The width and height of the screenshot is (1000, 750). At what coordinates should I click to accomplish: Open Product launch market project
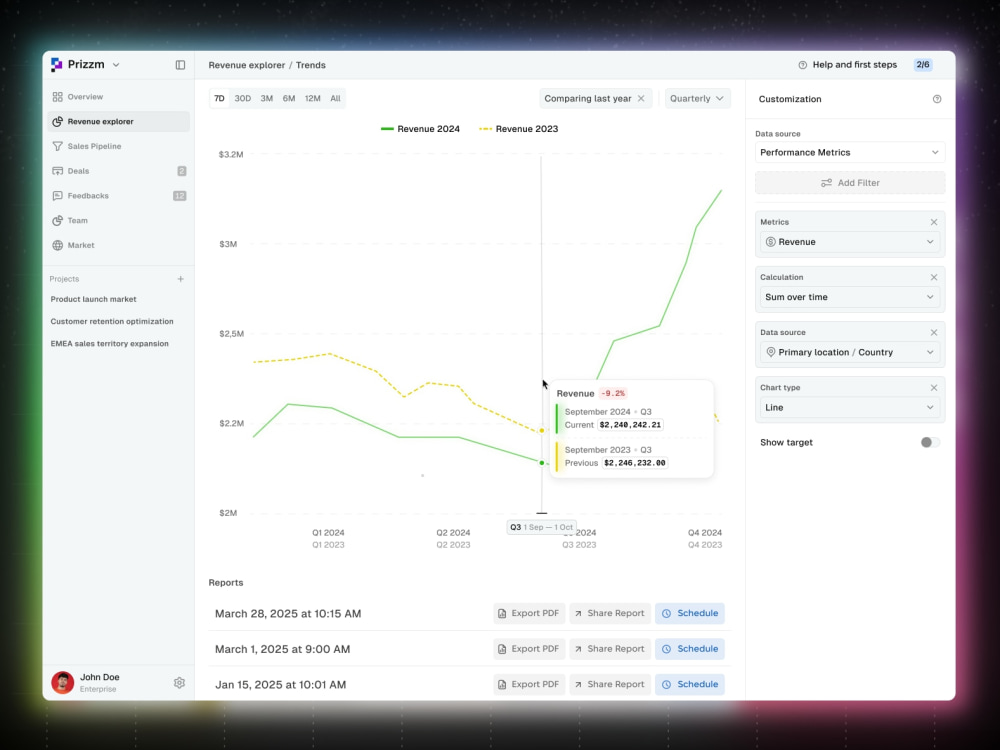[x=94, y=299]
